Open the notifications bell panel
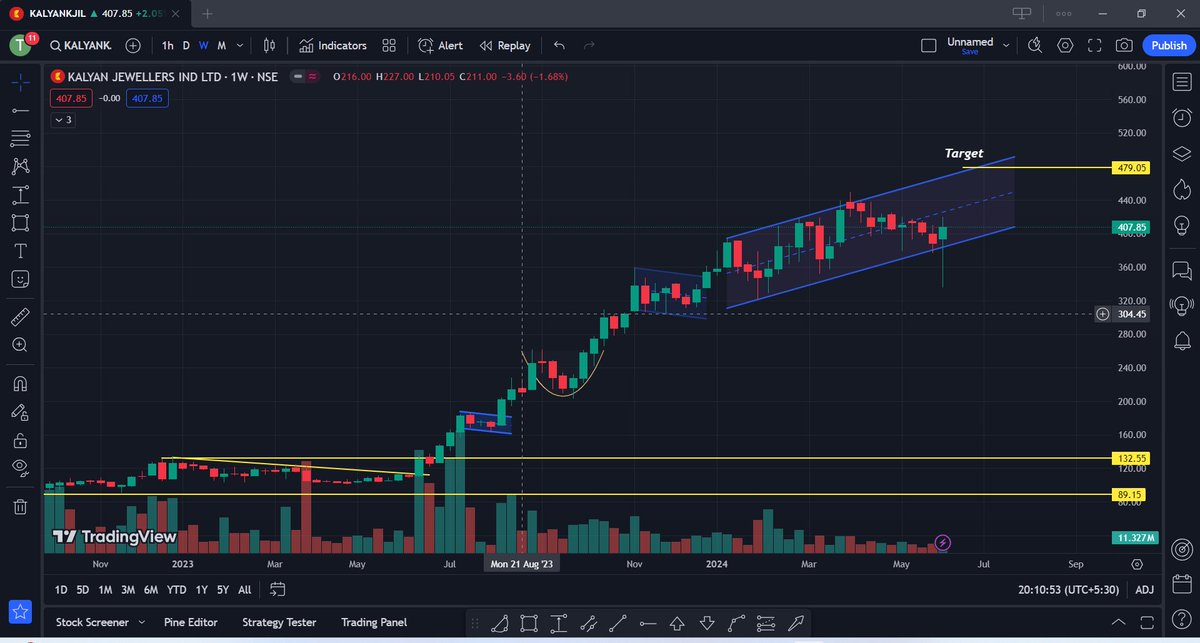 point(1181,341)
